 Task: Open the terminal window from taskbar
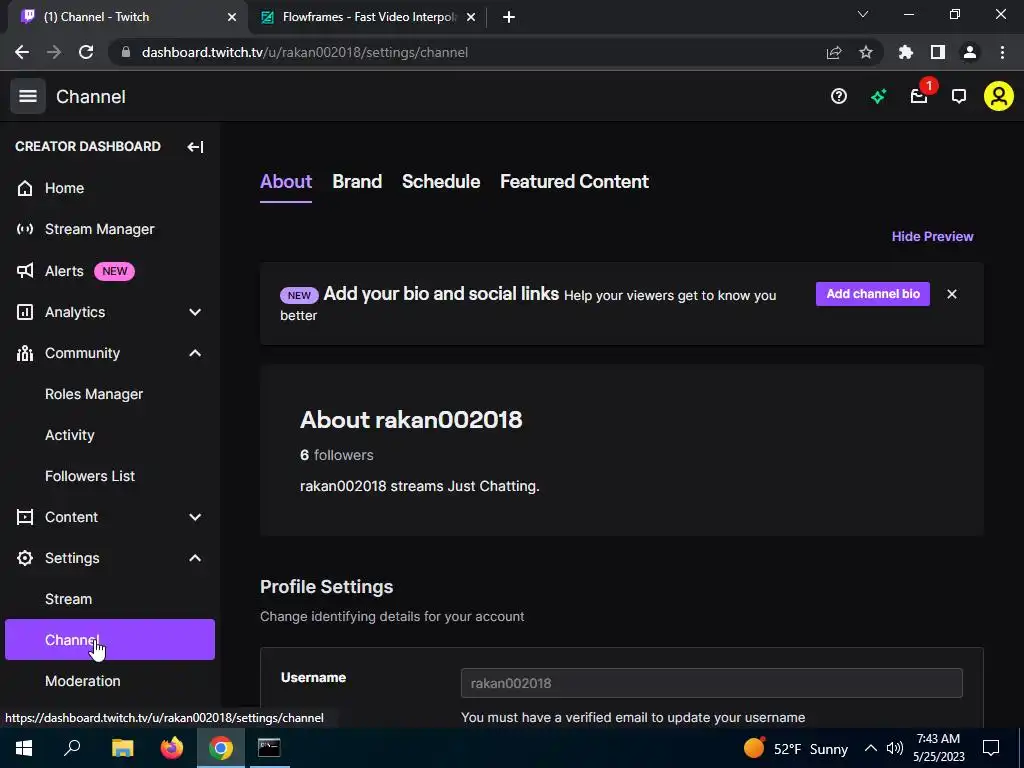point(269,748)
